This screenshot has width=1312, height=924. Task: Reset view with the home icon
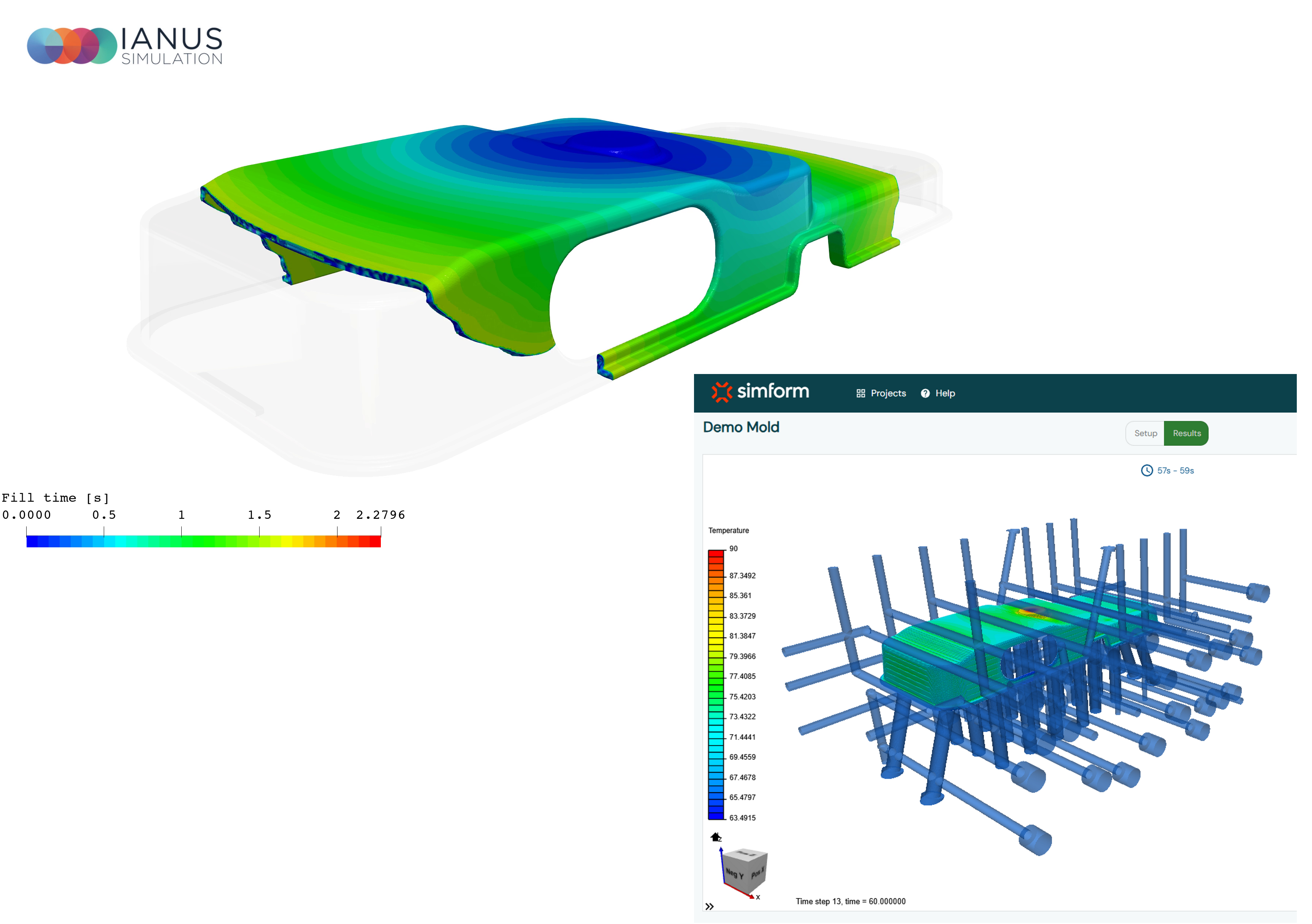[x=715, y=837]
